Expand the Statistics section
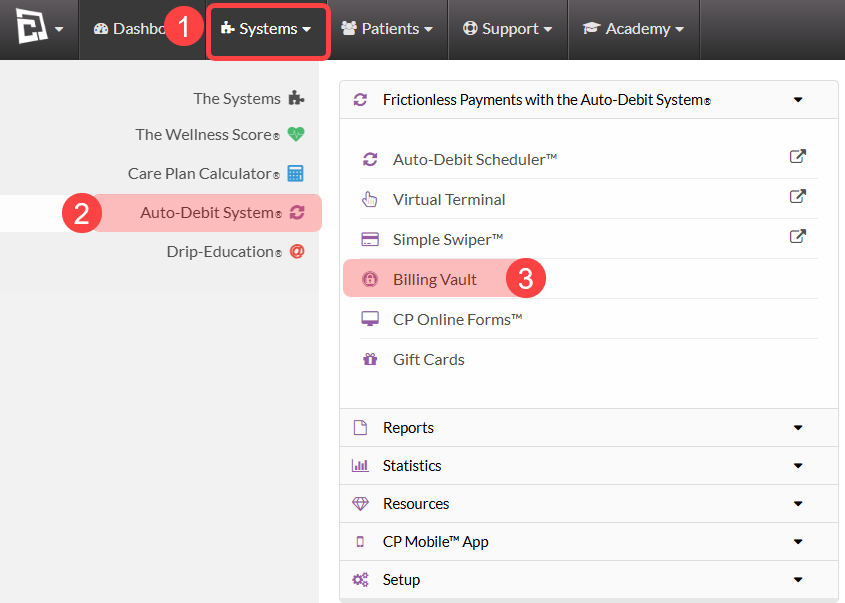845x603 pixels. pos(588,466)
